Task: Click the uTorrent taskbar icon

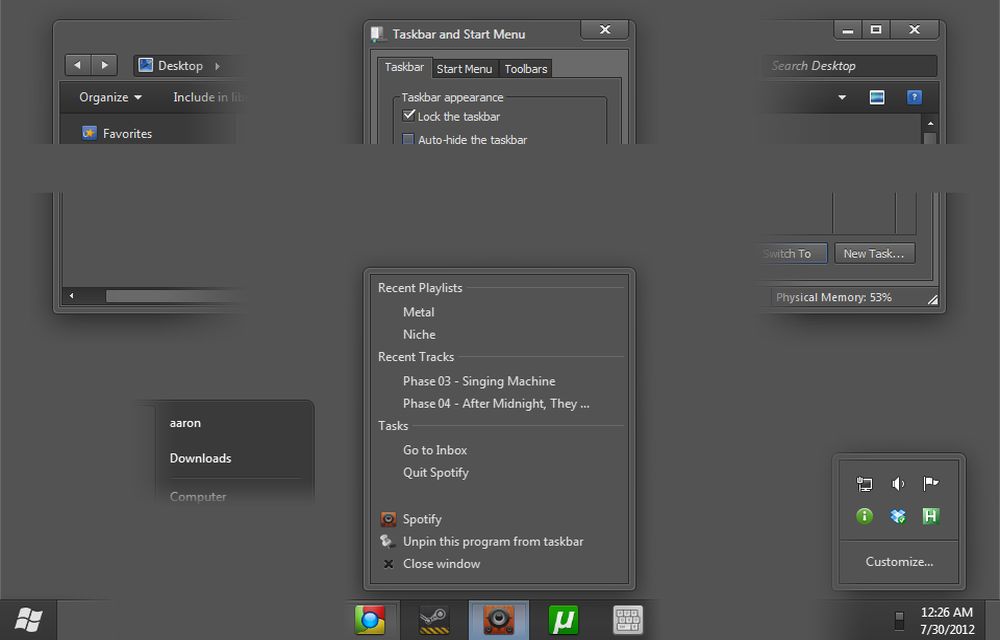Action: tap(563, 620)
